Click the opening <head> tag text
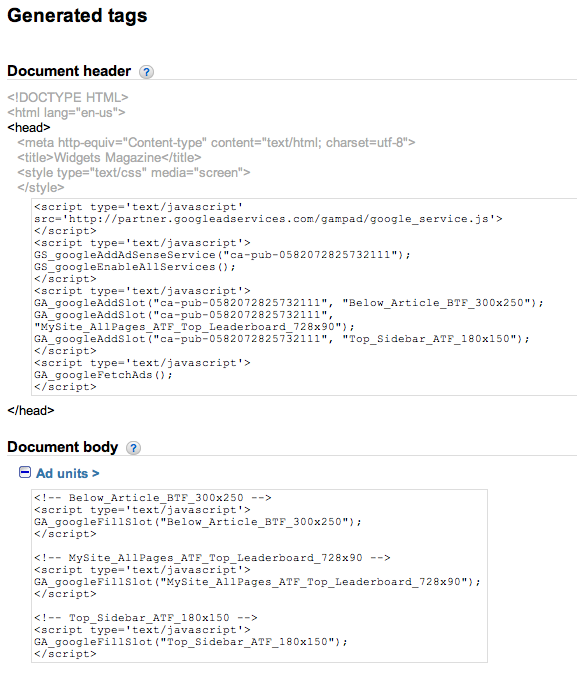 pos(29,127)
